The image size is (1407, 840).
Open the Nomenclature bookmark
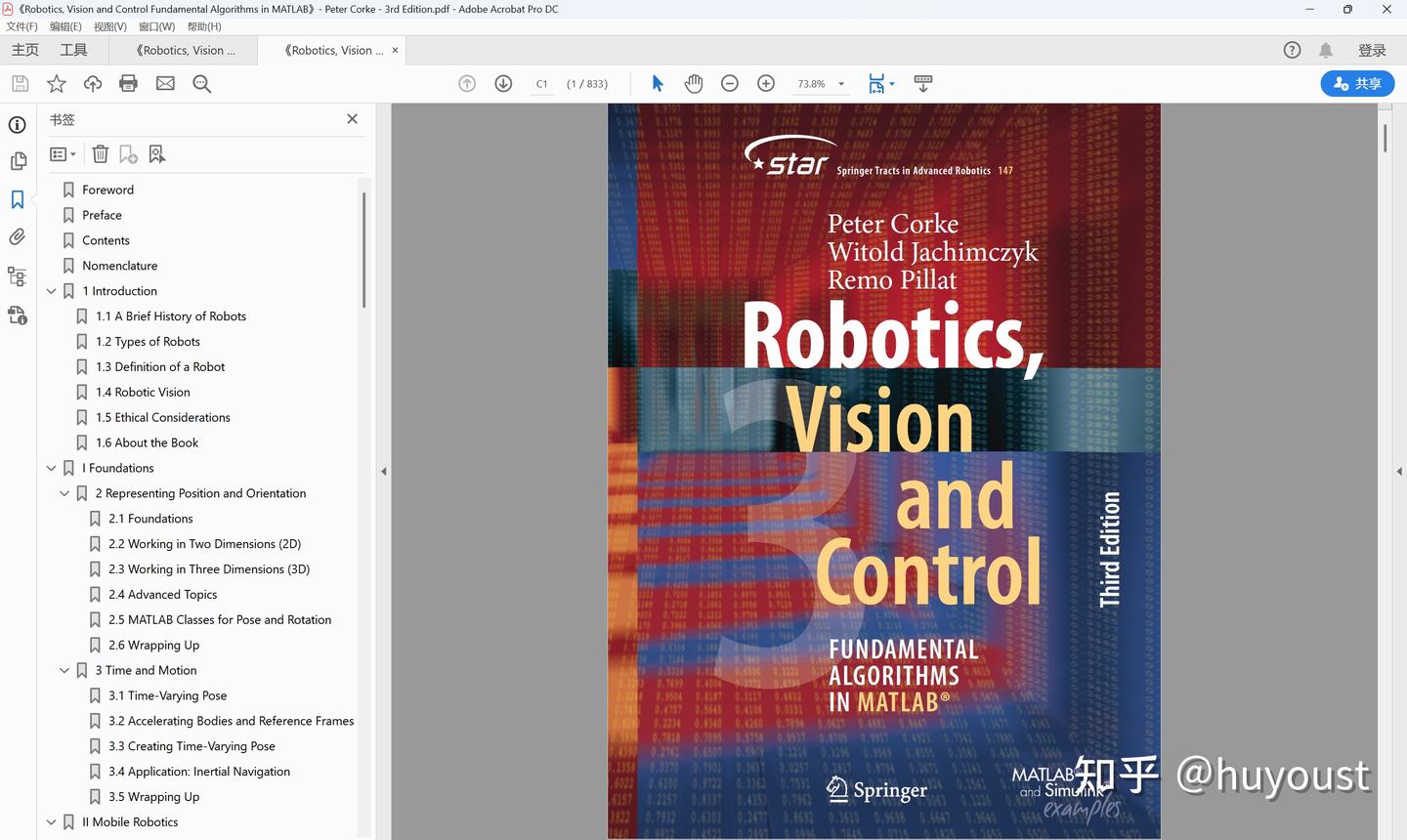click(119, 265)
